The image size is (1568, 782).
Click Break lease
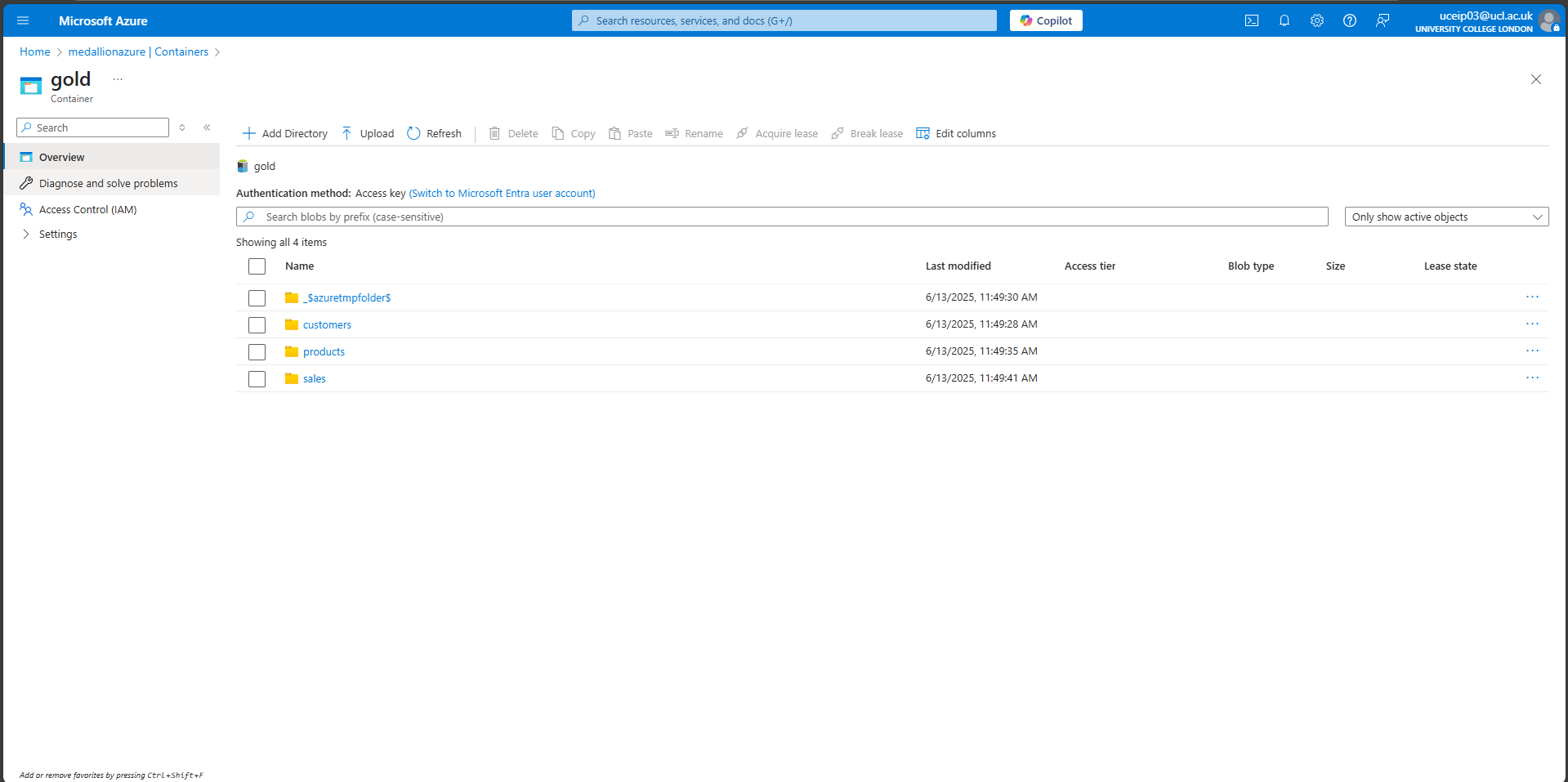click(x=868, y=133)
